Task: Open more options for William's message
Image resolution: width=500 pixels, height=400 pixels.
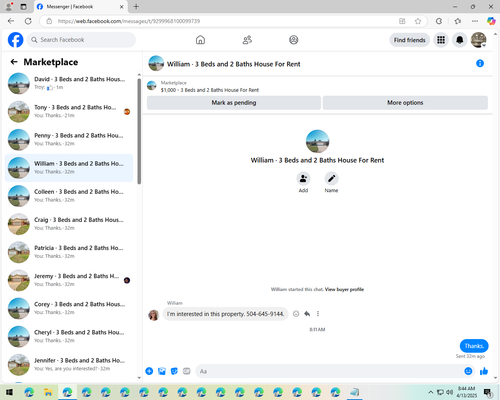Action: point(318,314)
